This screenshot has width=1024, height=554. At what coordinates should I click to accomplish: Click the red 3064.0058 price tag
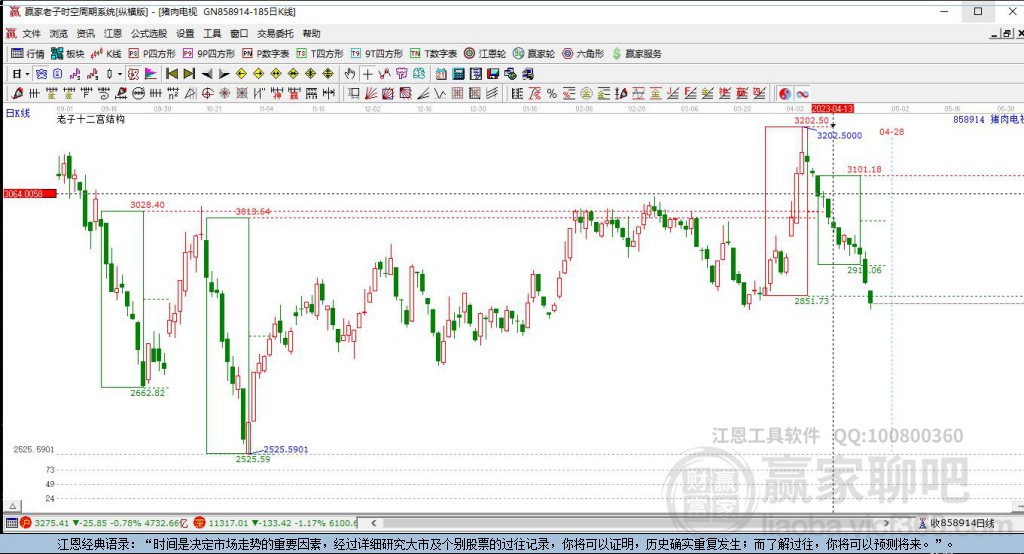pos(29,193)
